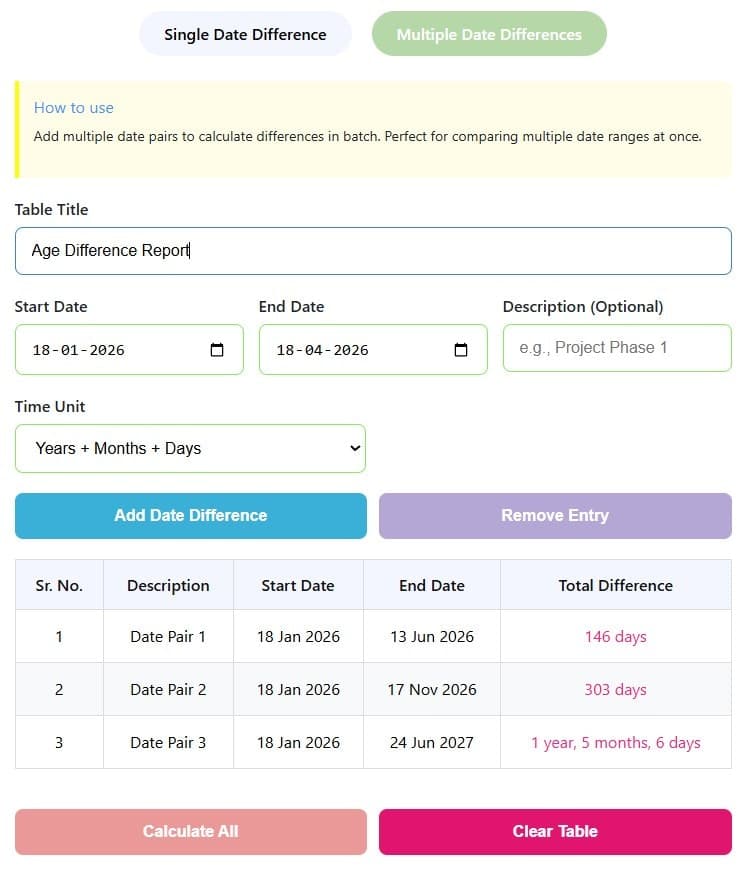
Task: Click the 24 Jun 2027 end date cell
Action: click(x=431, y=742)
